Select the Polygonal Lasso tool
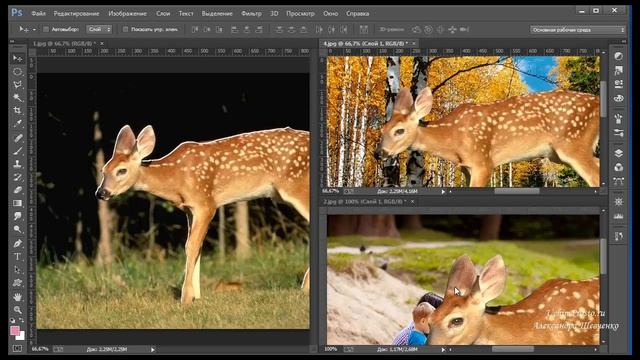The width and height of the screenshot is (640, 360). point(17,84)
